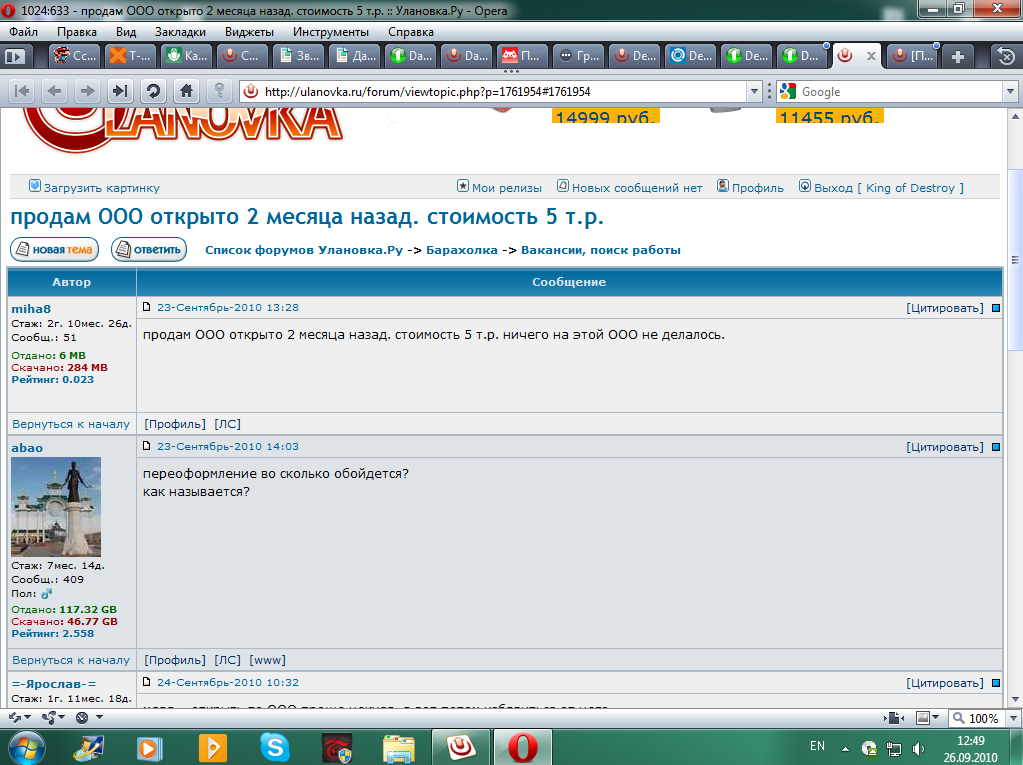Open the closed tabs trash icon
1023x765 pixels.
pyautogui.click(x=1006, y=56)
